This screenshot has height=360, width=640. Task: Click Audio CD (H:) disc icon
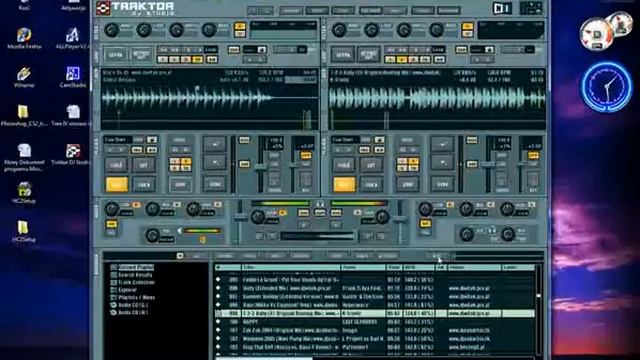(113, 313)
